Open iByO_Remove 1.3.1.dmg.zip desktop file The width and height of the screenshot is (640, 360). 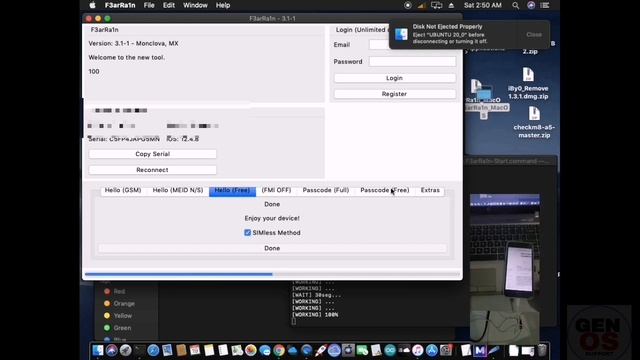[x=528, y=84]
